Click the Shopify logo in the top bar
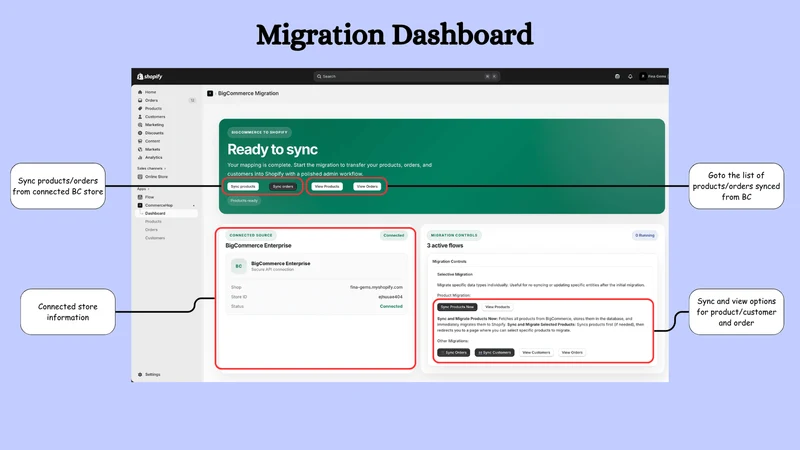This screenshot has width=800, height=450. (149, 77)
